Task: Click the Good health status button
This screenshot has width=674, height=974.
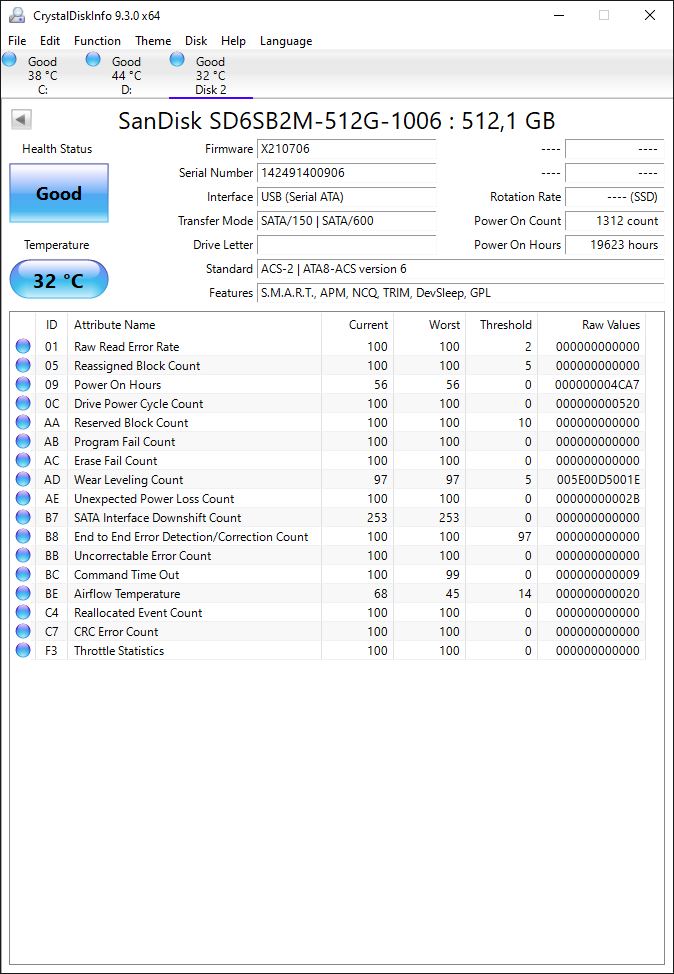Action: 59,193
